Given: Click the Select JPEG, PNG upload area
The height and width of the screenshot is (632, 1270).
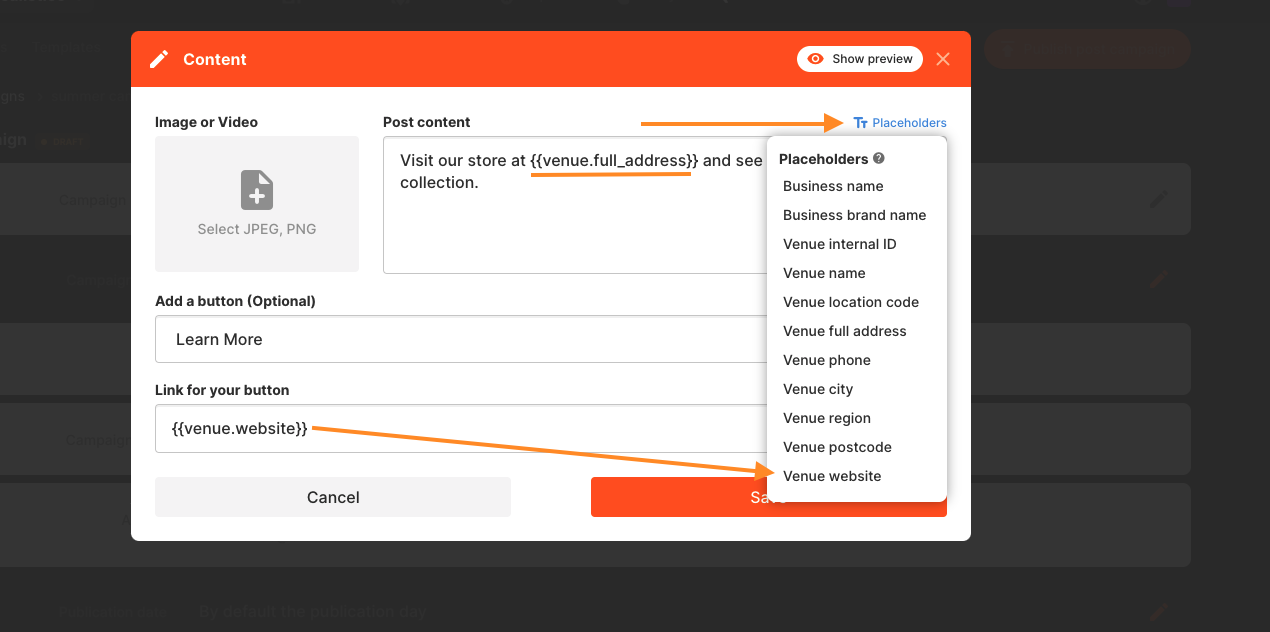Looking at the screenshot, I should (x=257, y=204).
